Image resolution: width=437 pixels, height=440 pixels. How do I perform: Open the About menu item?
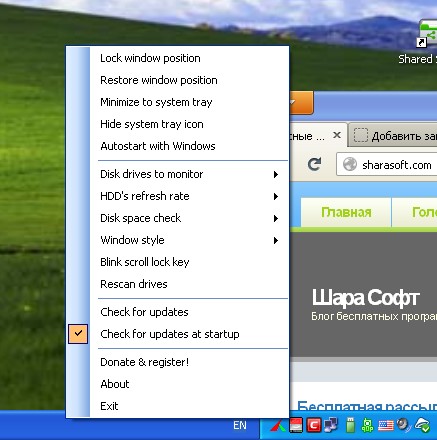coord(177,384)
